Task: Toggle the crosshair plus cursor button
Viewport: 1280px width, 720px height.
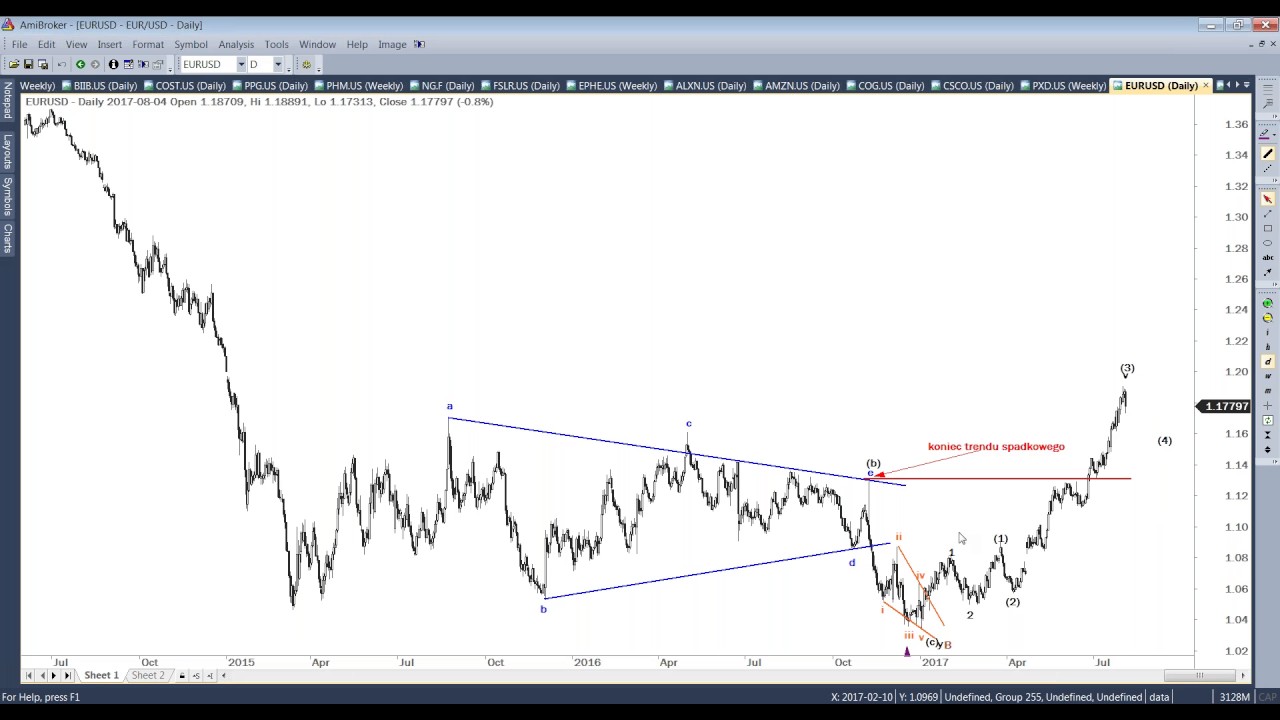Action: 1268,406
